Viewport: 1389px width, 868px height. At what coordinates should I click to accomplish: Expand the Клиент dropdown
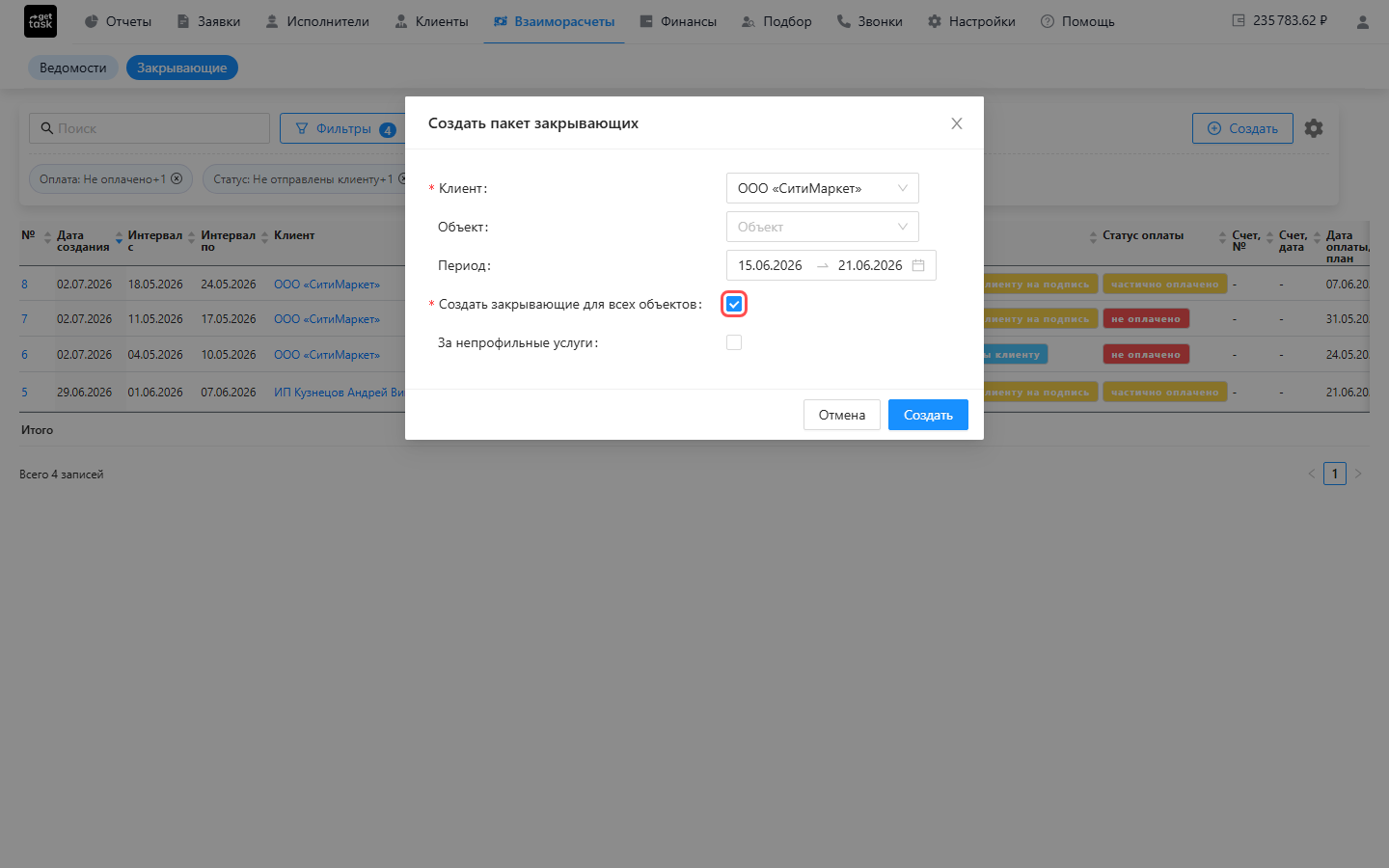pyautogui.click(x=823, y=188)
